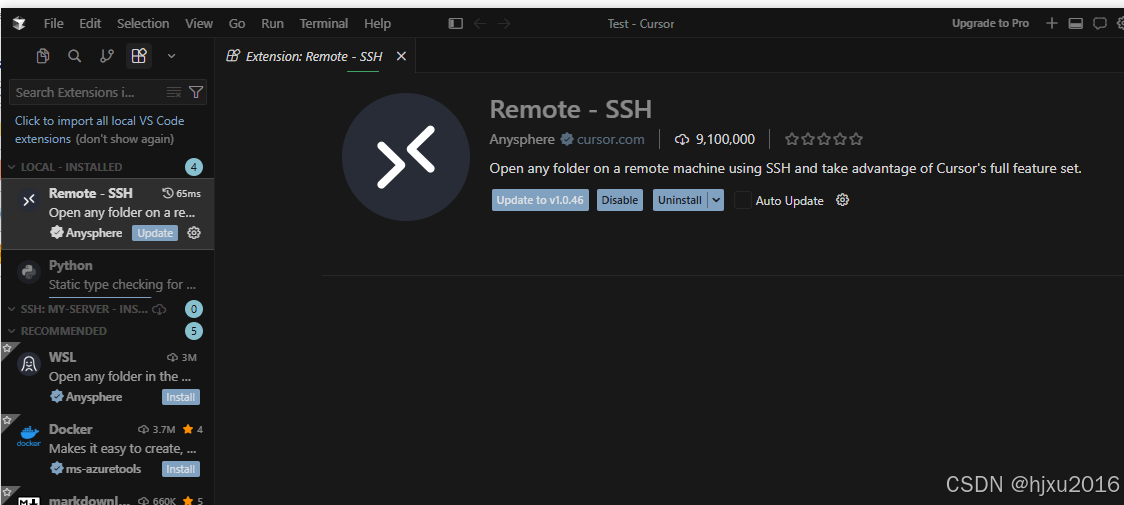Close the Extension: Remote - SSH tab
Viewport: 1124px width, 505px height.
[x=401, y=56]
